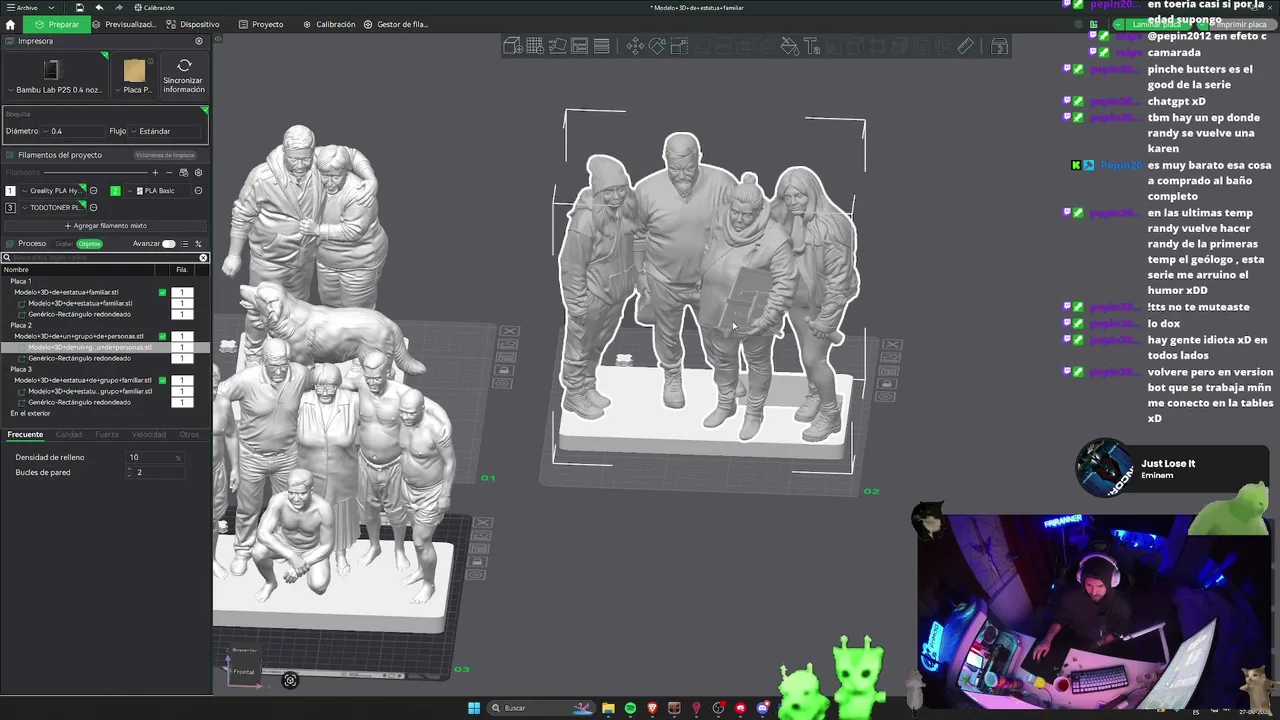The height and width of the screenshot is (720, 1280).
Task: Open Calibración in the title bar
Action: click(154, 7)
